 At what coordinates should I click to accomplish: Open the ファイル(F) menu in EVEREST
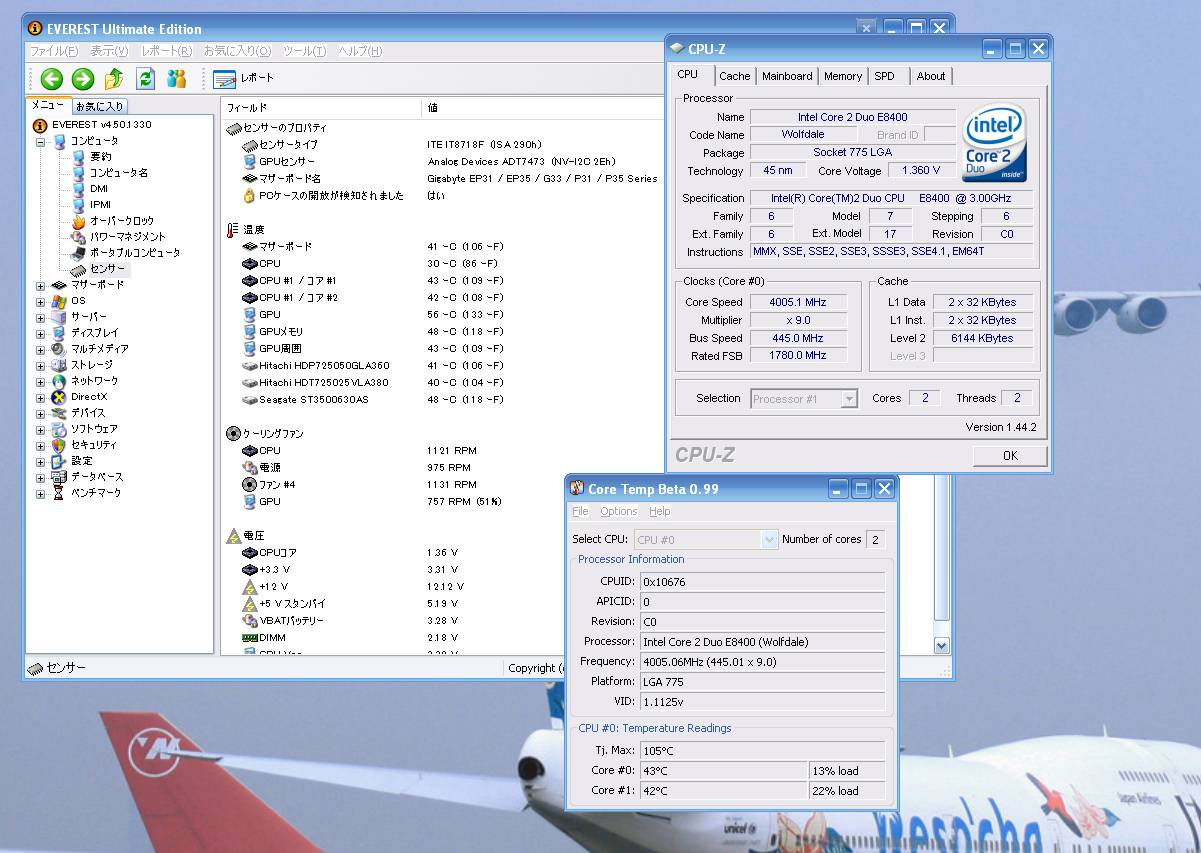54,51
